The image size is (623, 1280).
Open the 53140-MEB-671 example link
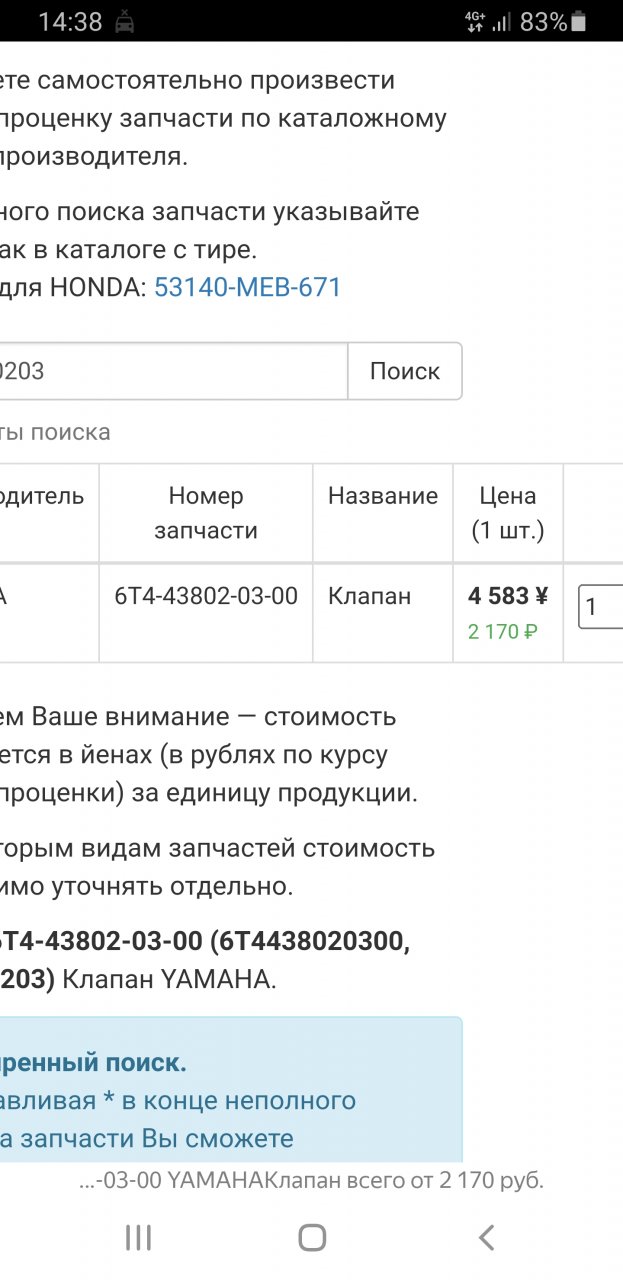click(x=247, y=288)
